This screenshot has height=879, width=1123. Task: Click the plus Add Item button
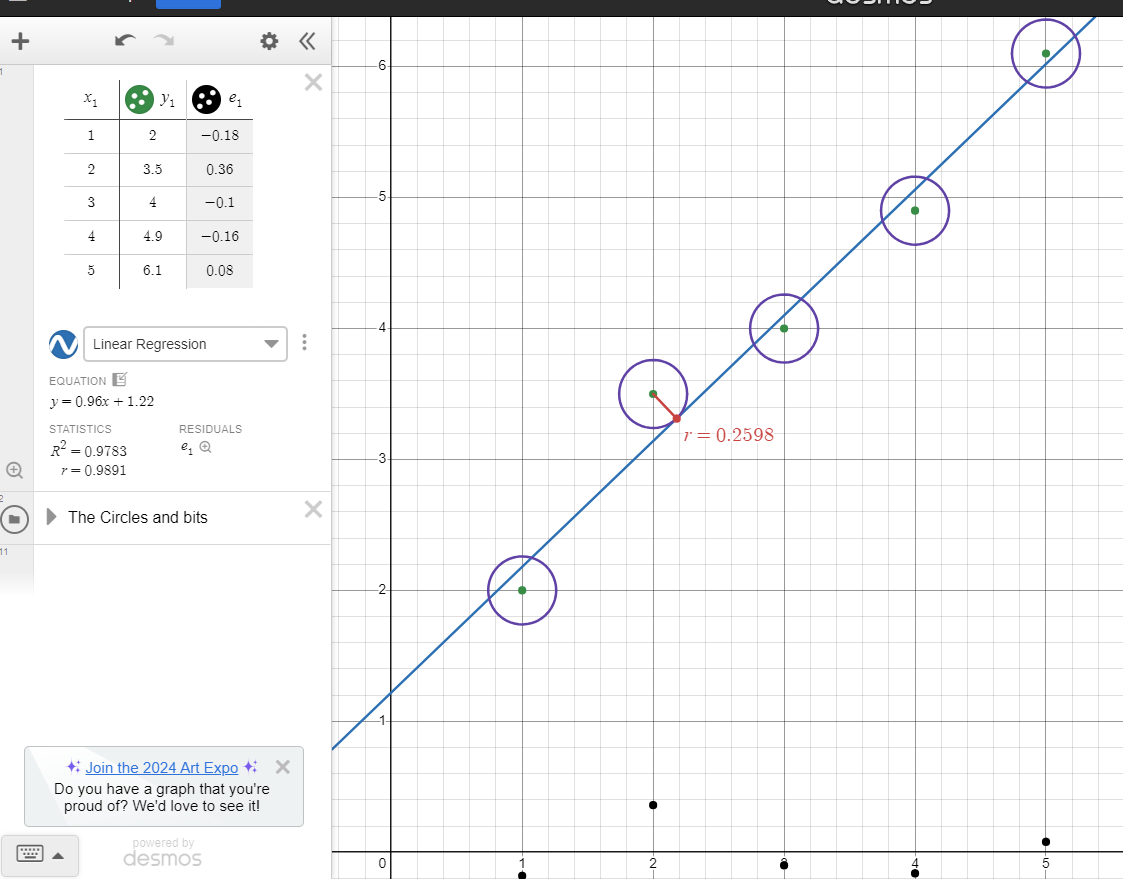click(21, 41)
